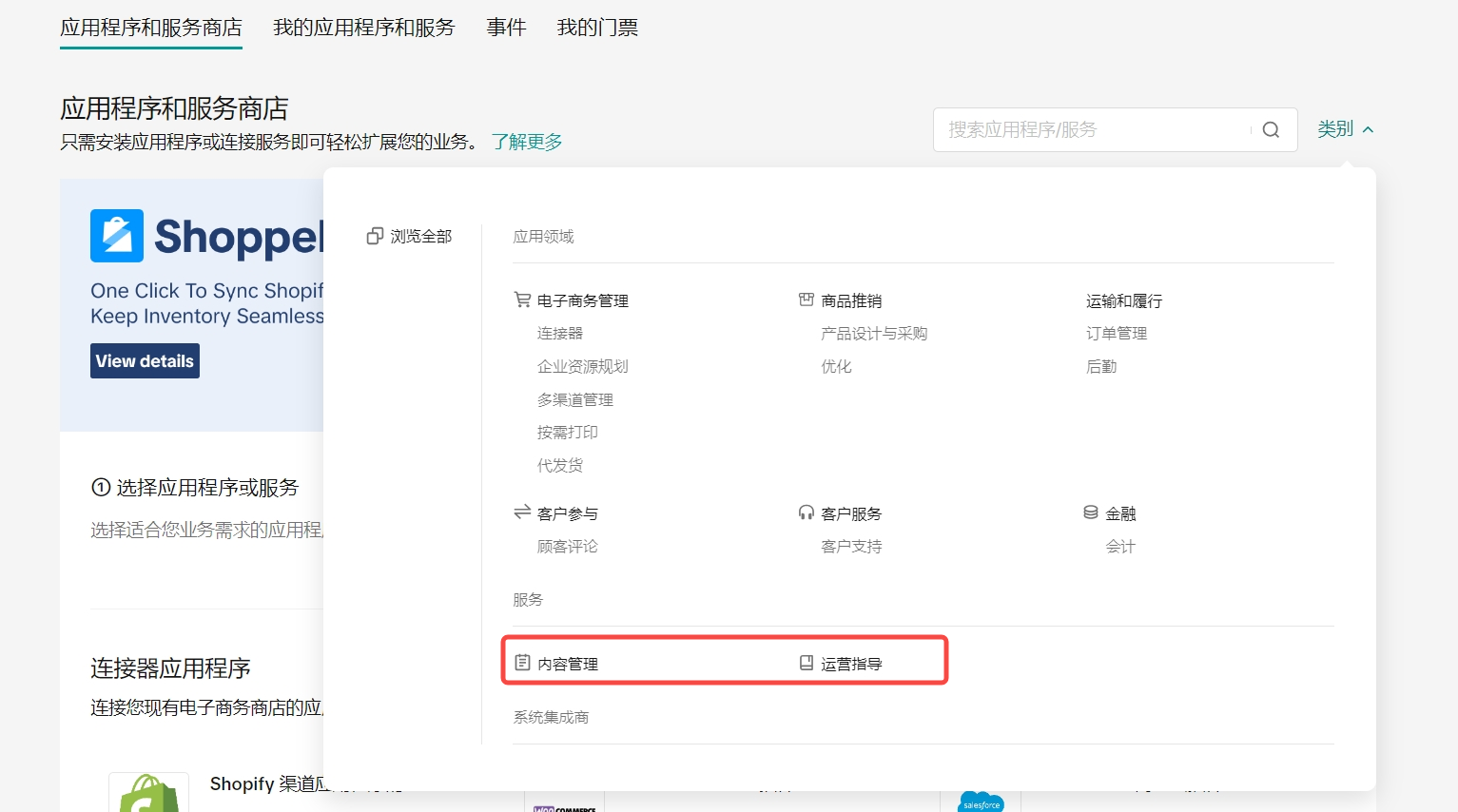Open the 了解更多 link
1458x812 pixels.
tap(527, 142)
